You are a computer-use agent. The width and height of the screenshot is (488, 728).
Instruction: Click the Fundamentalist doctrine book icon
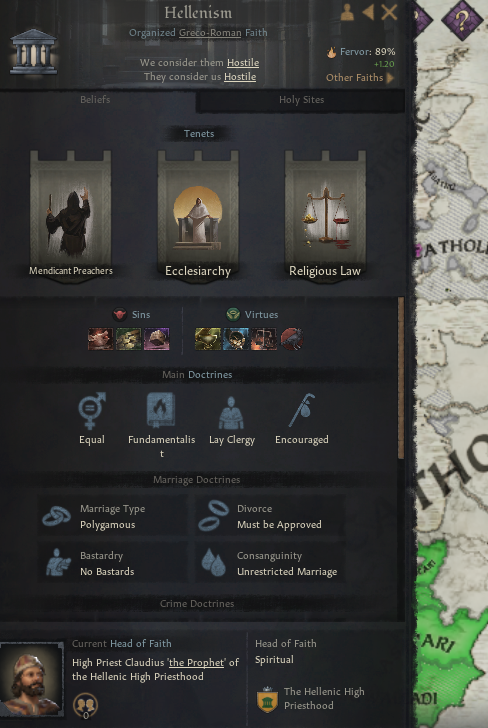(161, 410)
